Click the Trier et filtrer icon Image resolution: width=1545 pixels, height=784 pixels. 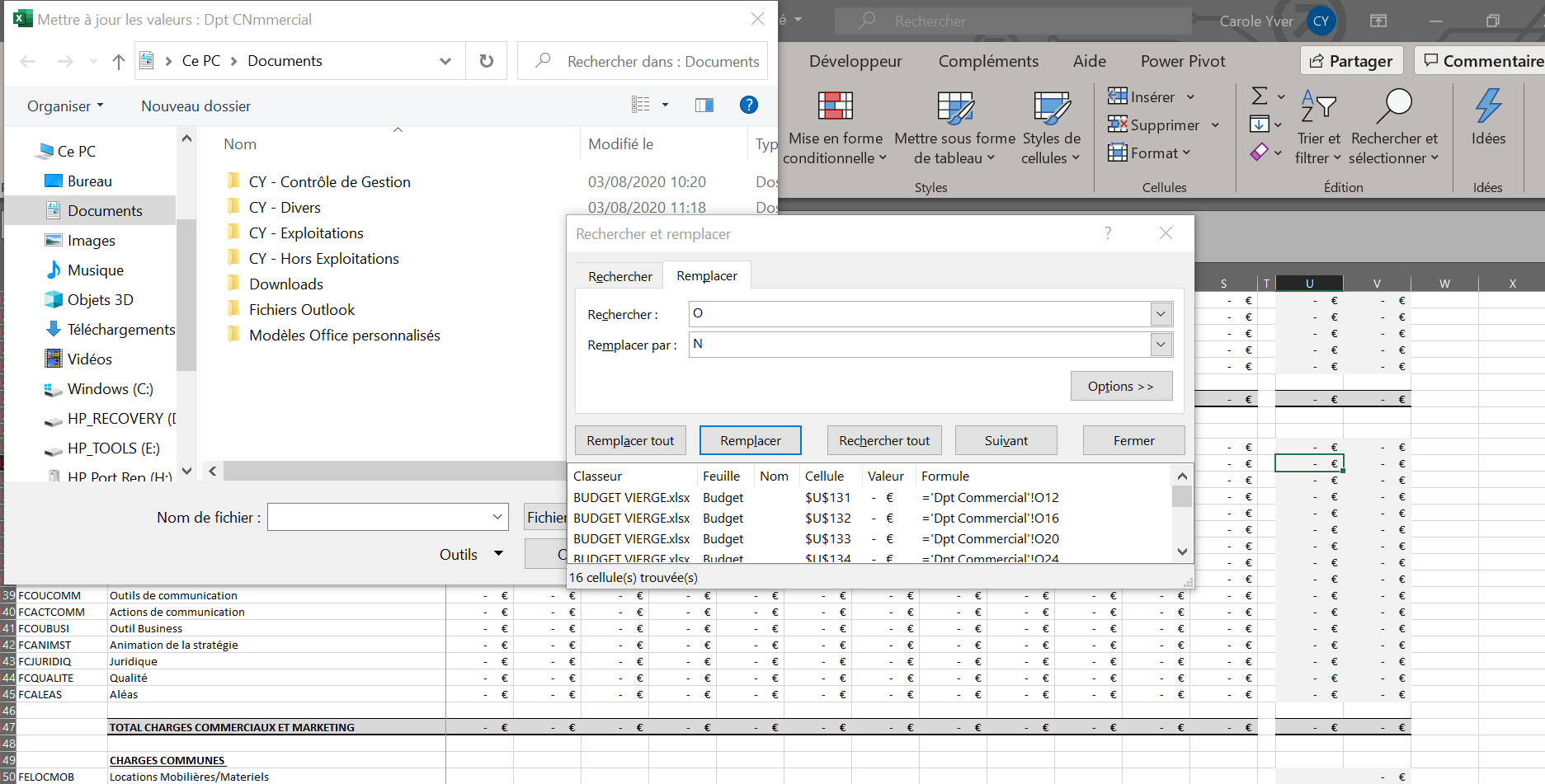coord(1317,106)
